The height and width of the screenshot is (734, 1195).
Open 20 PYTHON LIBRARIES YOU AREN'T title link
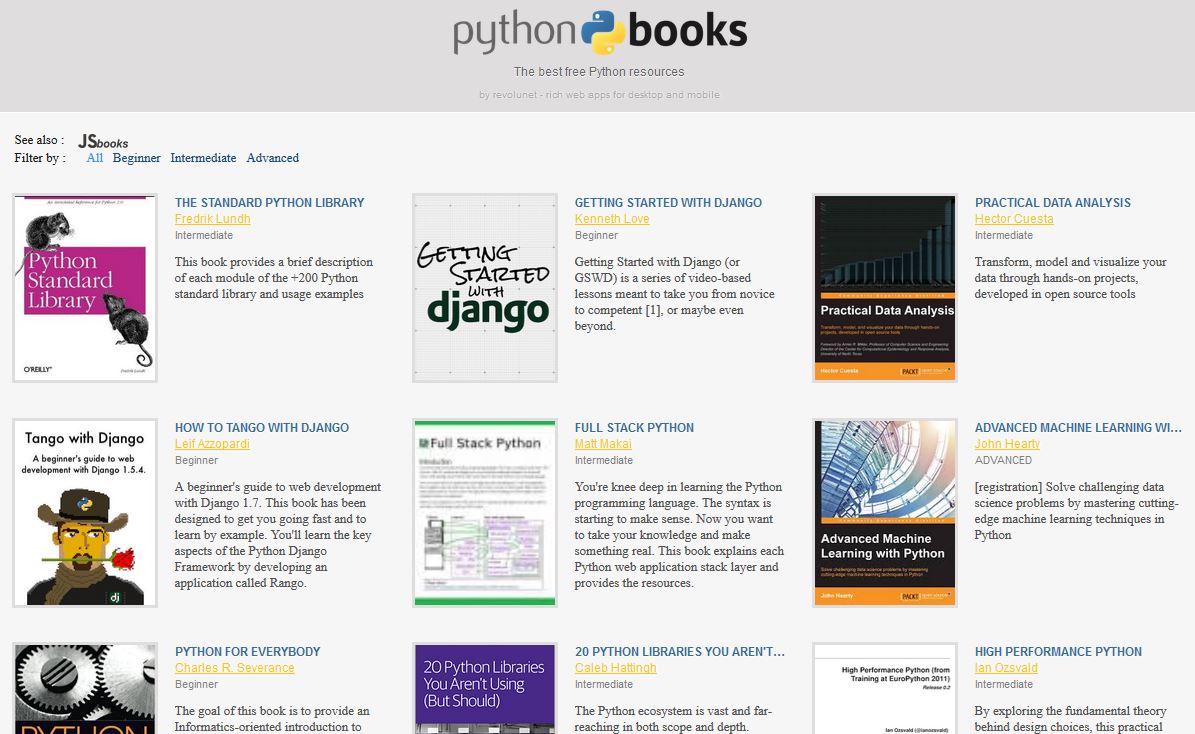tap(679, 652)
